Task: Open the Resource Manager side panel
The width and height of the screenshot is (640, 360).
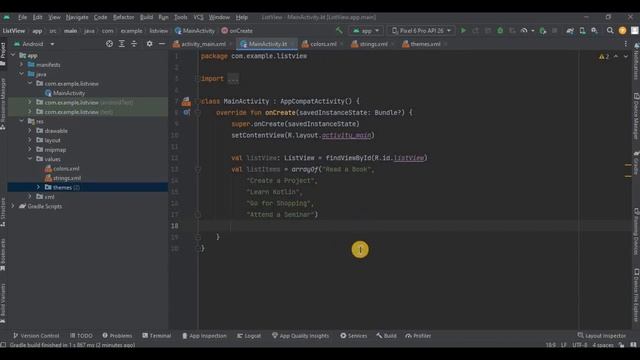Action: click(x=3, y=104)
